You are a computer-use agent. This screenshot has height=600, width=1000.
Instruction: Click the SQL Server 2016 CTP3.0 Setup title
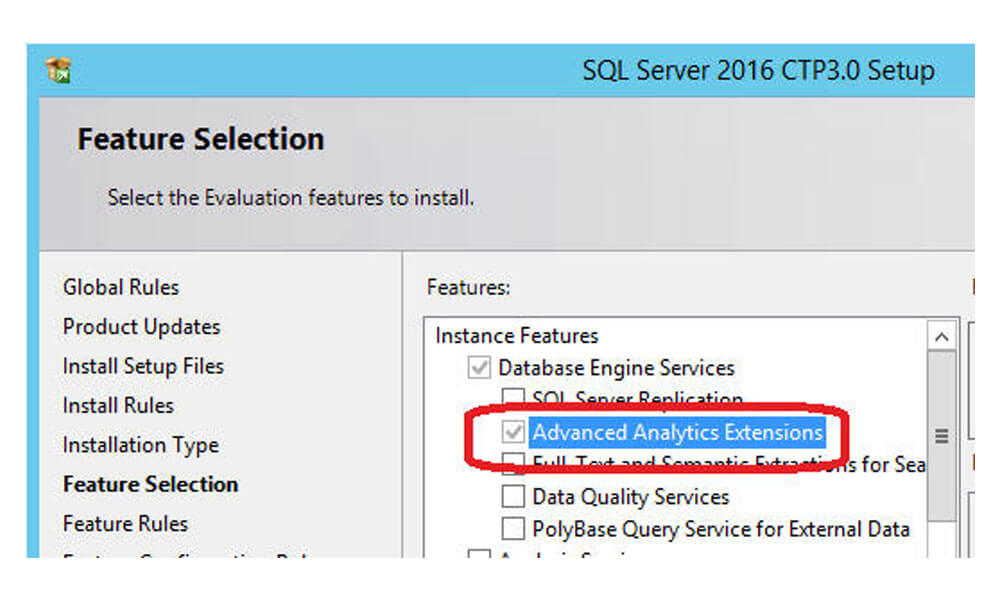[x=758, y=70]
